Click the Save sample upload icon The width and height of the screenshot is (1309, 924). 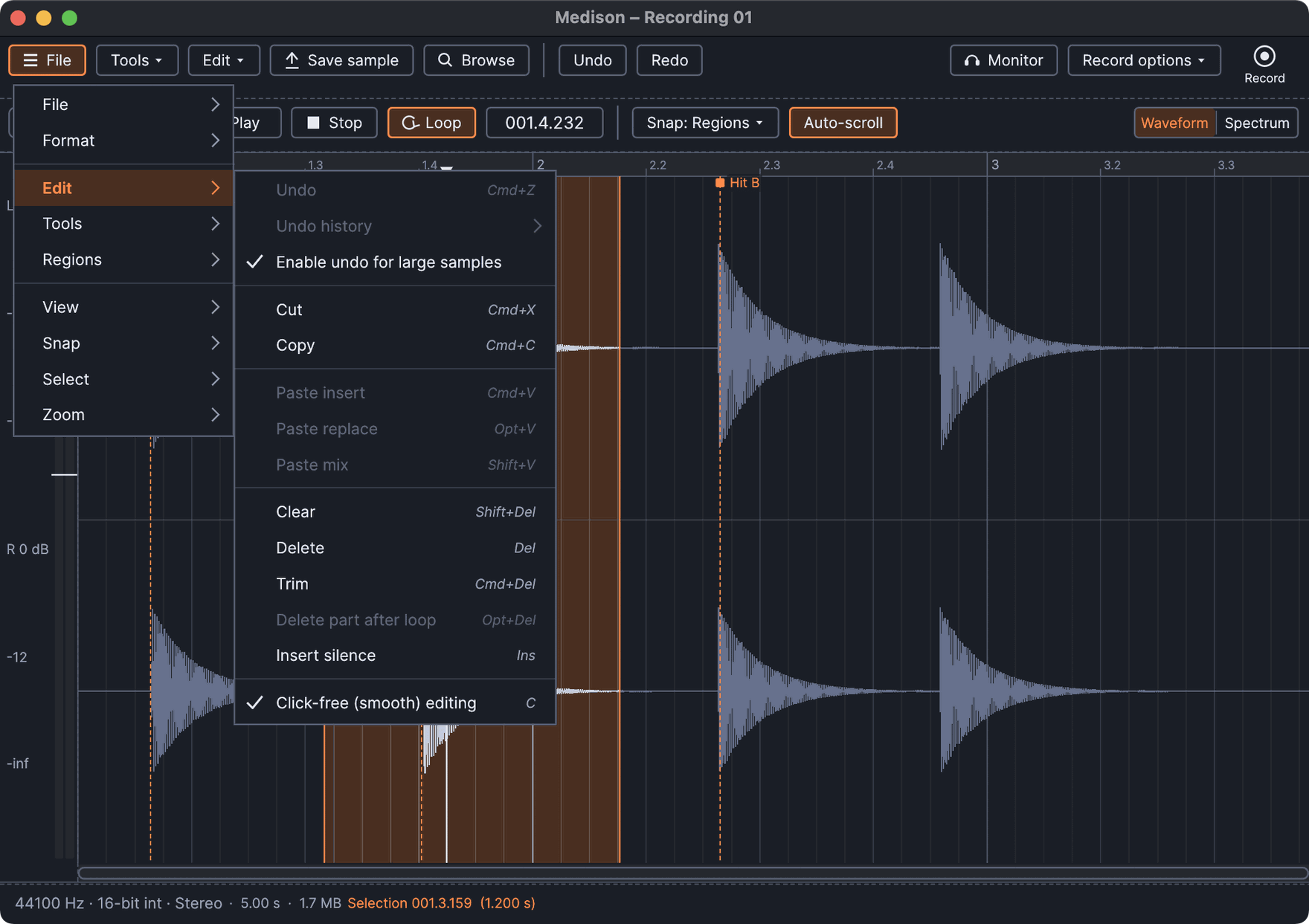292,60
